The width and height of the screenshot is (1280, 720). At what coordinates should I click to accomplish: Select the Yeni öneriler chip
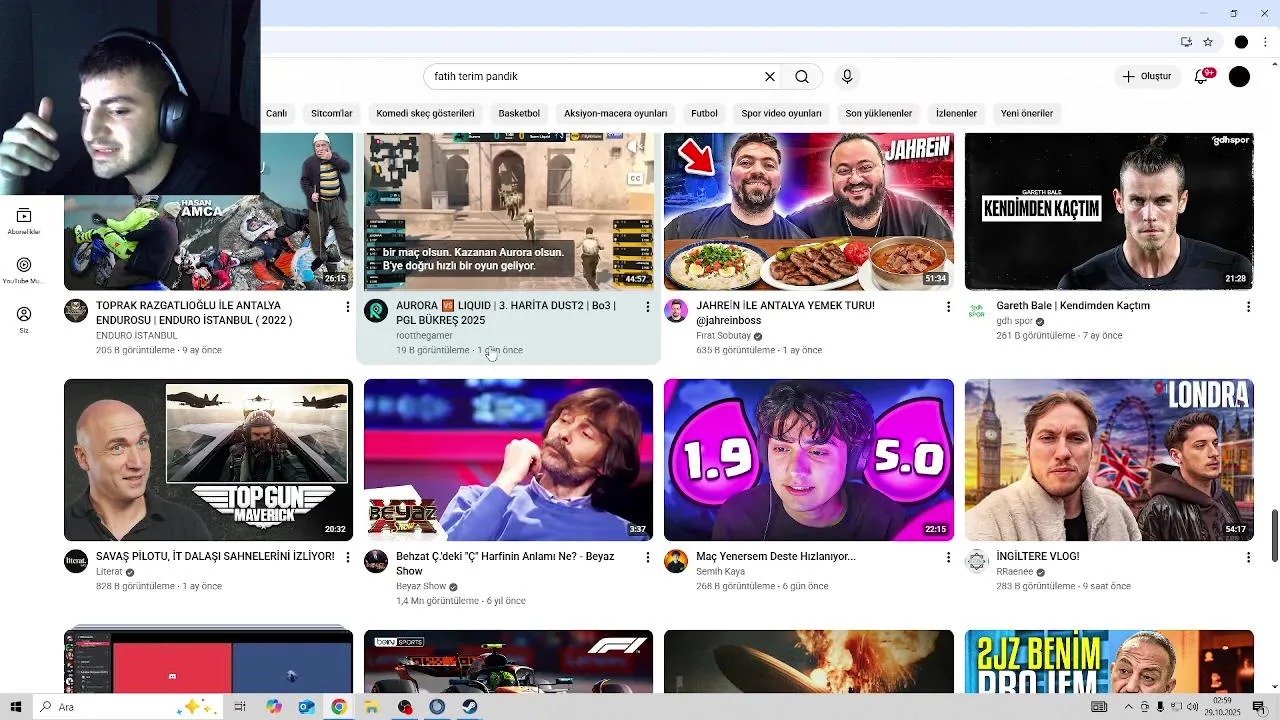click(1027, 113)
